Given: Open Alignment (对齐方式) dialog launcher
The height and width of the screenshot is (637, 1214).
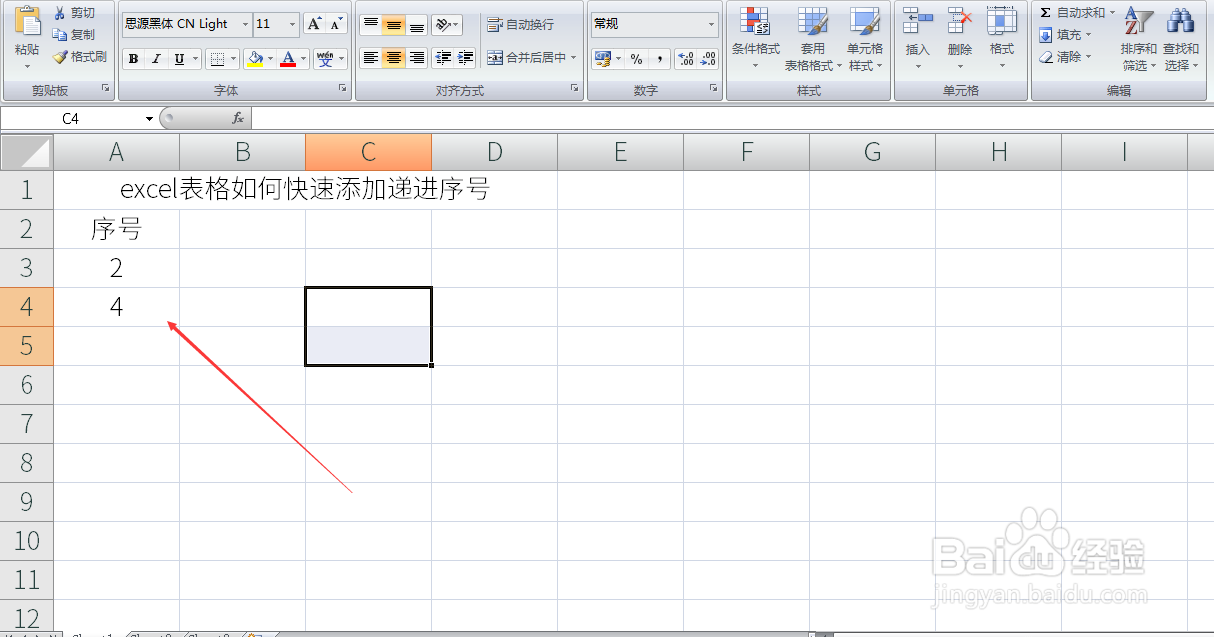Looking at the screenshot, I should pyautogui.click(x=575, y=89).
